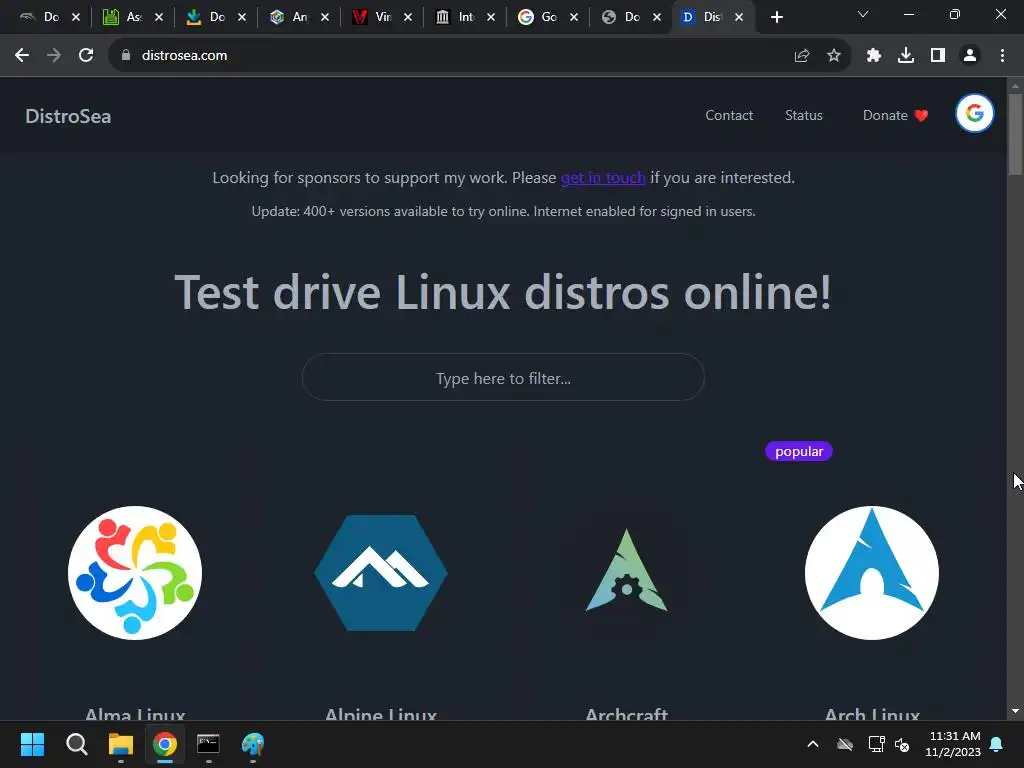Share this page from the address bar

pos(802,56)
